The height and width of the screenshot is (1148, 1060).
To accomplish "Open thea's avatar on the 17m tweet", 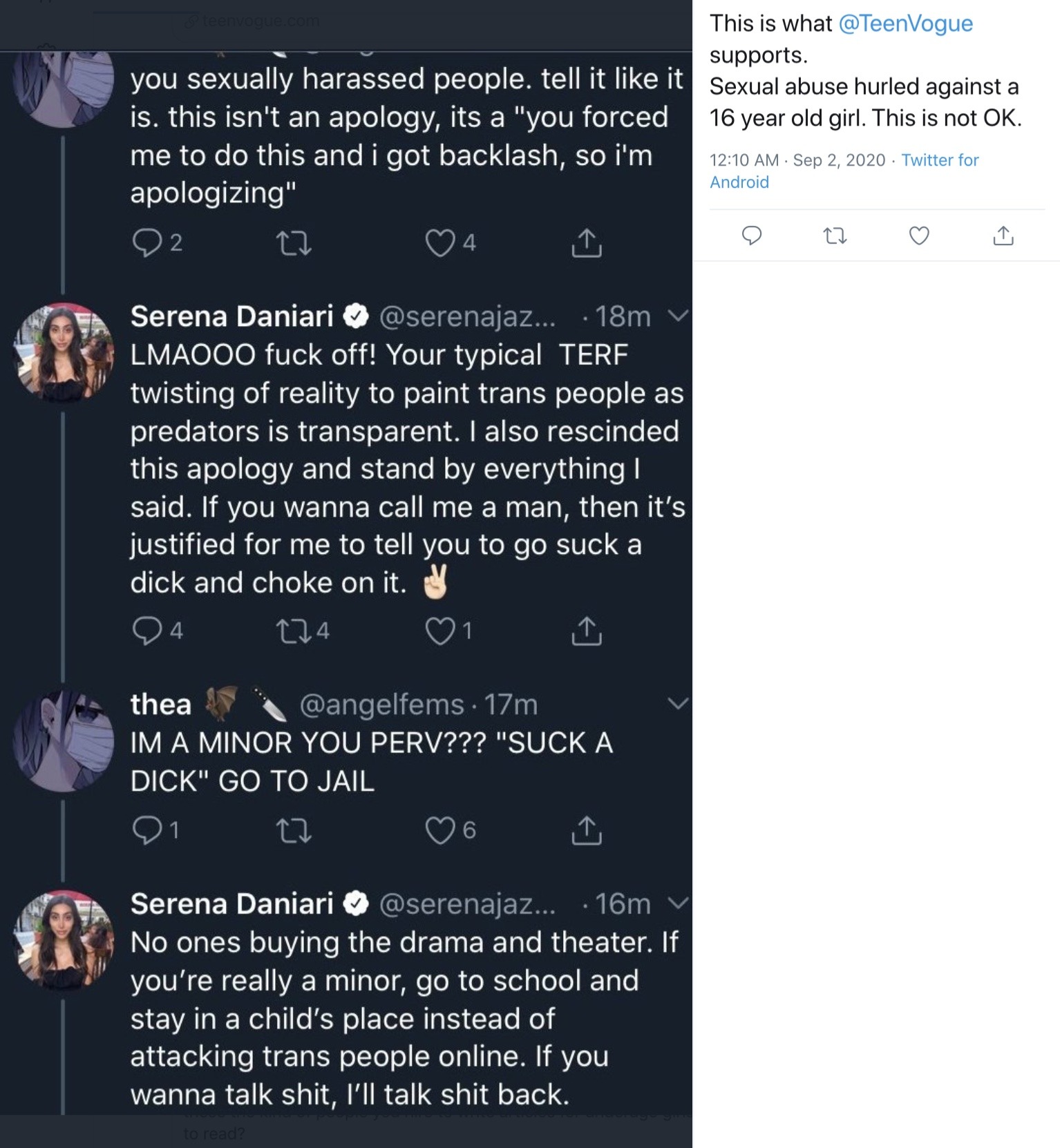I will pyautogui.click(x=64, y=740).
